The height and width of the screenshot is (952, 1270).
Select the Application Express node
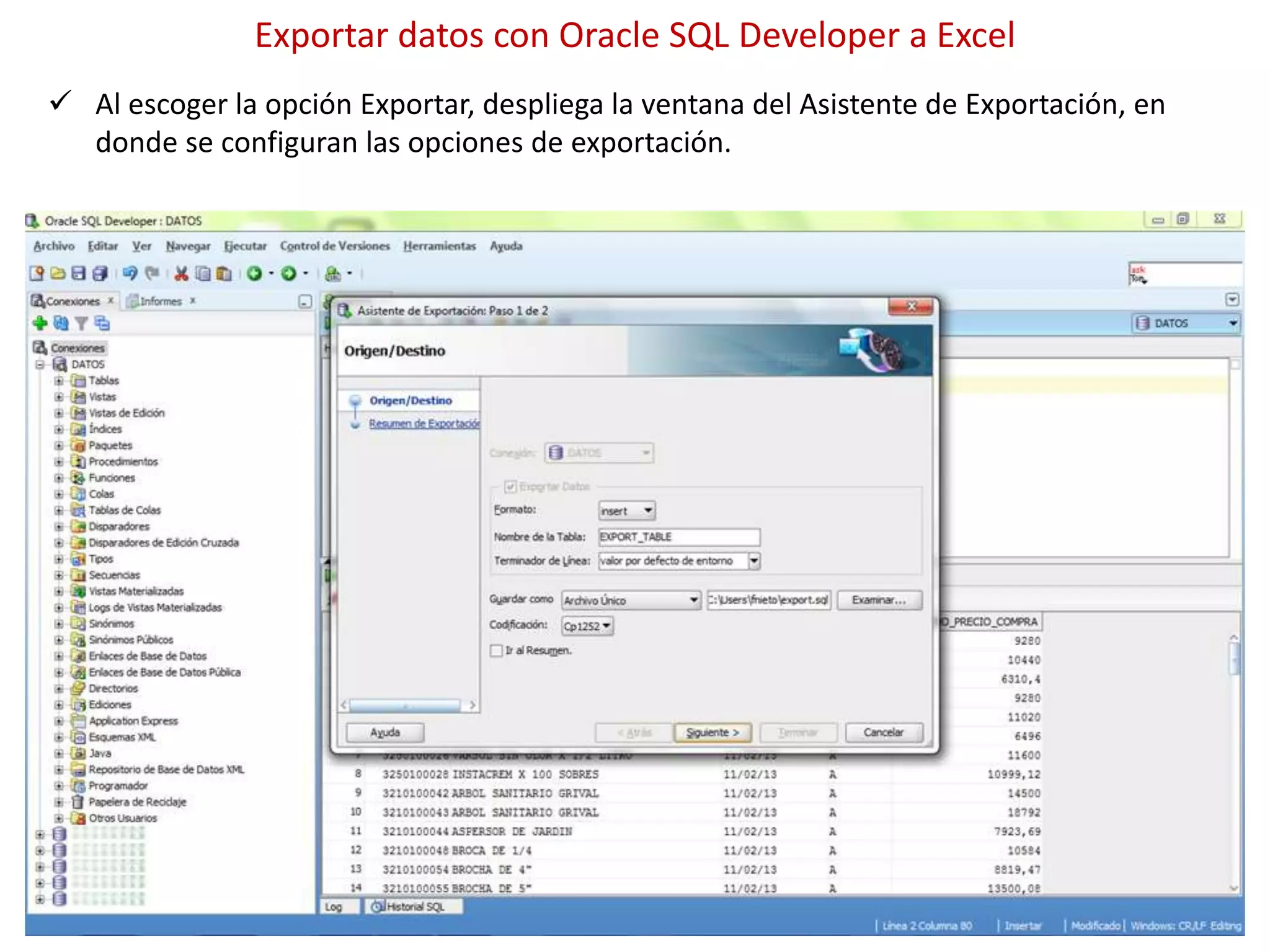tap(133, 721)
